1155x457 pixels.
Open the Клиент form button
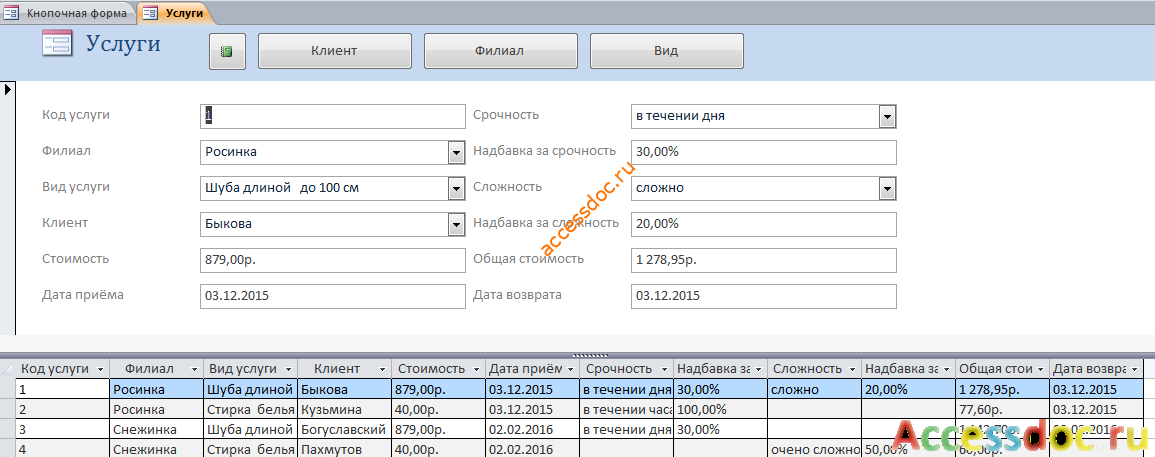334,51
